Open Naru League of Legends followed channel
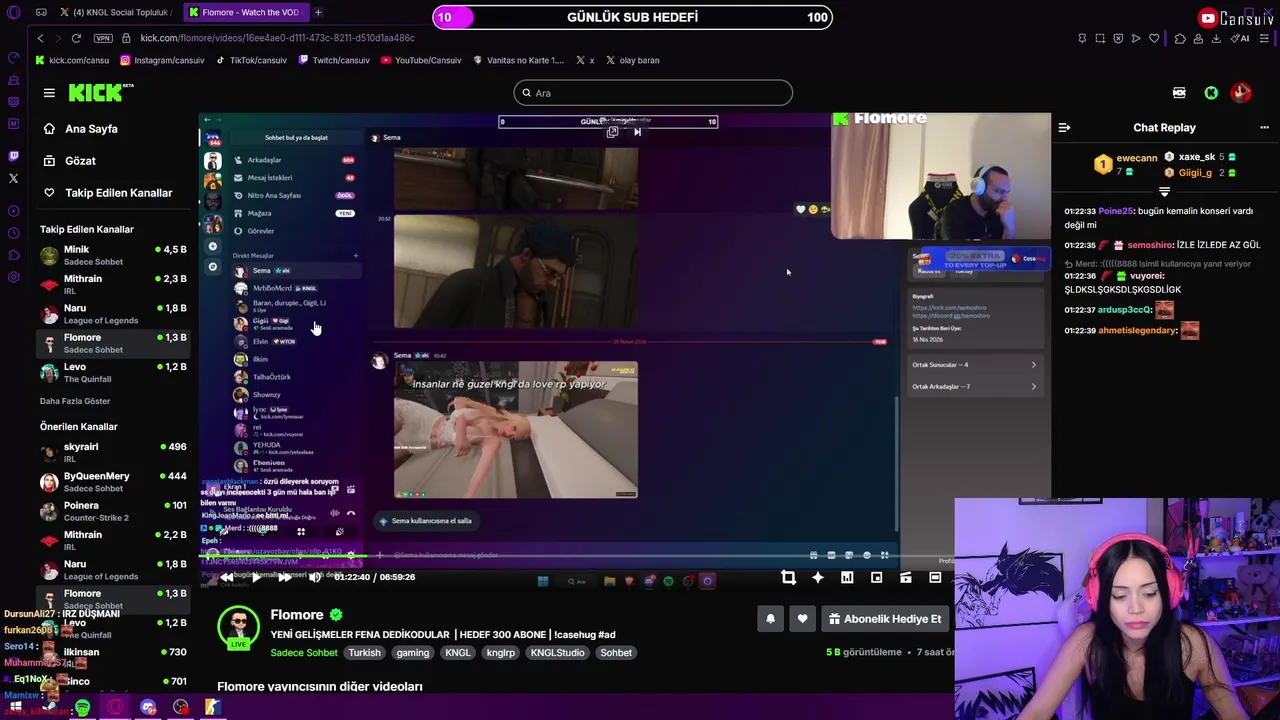 112,314
